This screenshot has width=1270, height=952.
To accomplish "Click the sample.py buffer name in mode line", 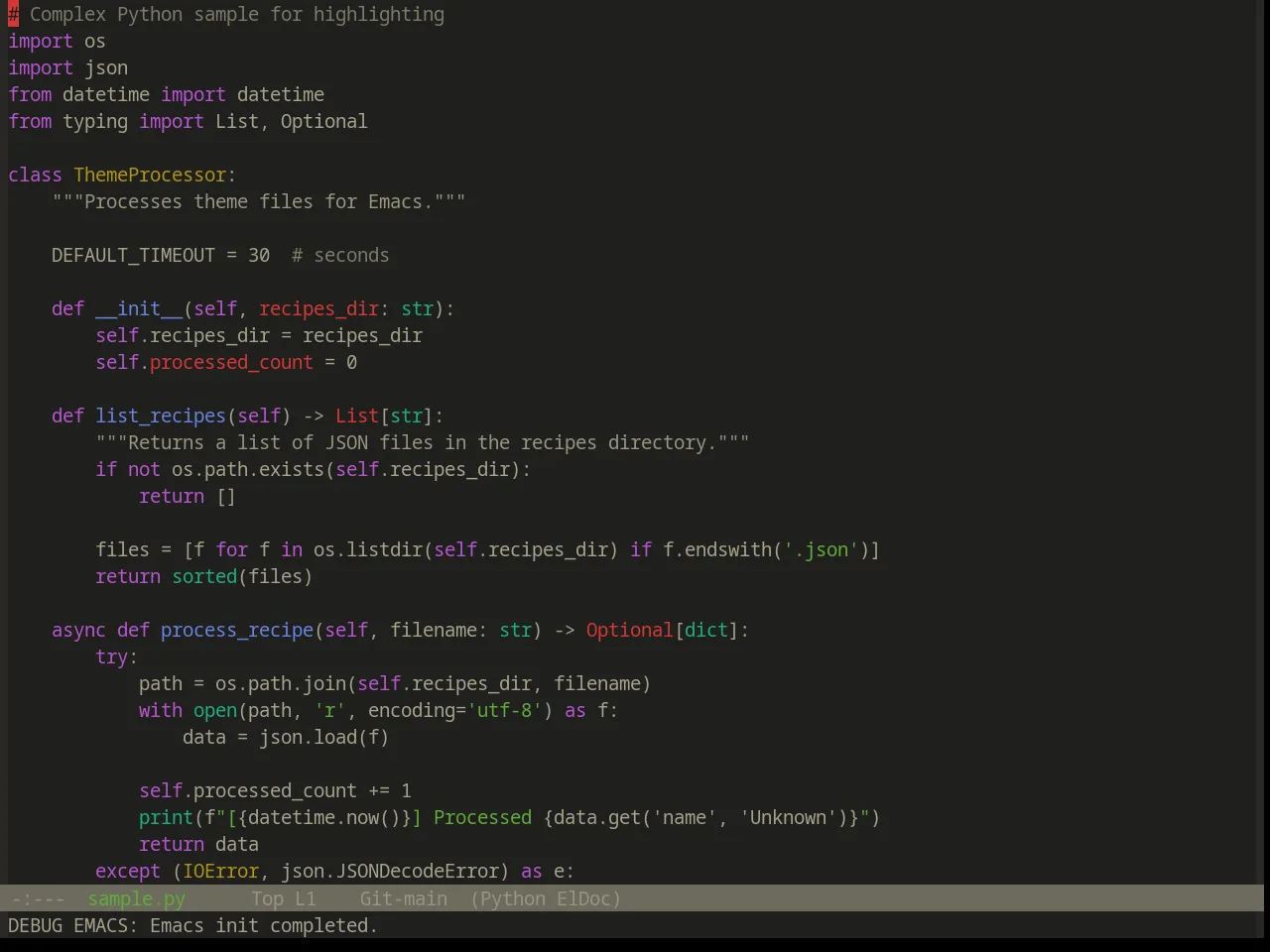I will [137, 898].
